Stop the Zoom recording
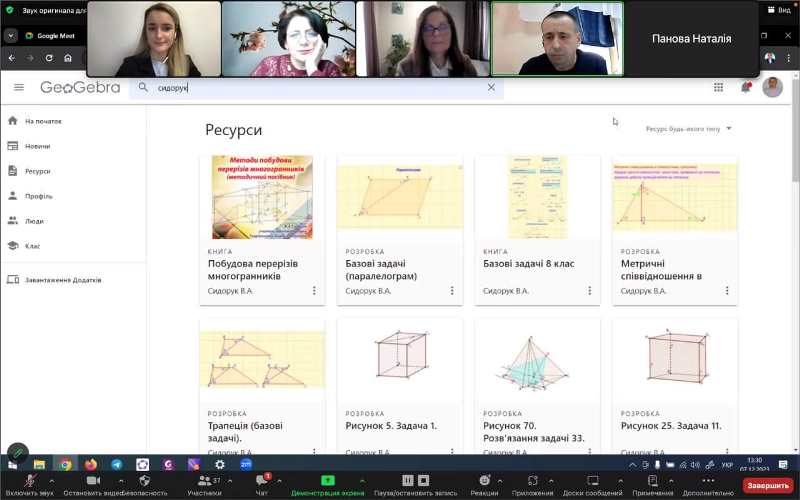 click(423, 480)
